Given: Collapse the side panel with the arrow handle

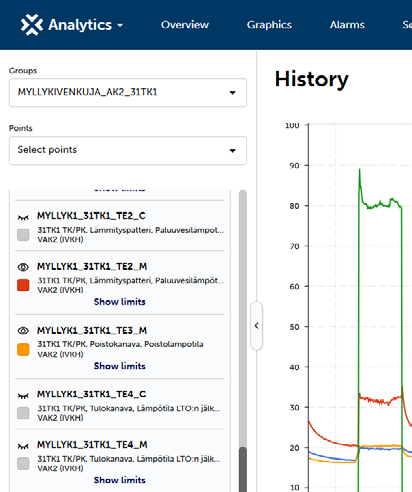Looking at the screenshot, I should [256, 326].
